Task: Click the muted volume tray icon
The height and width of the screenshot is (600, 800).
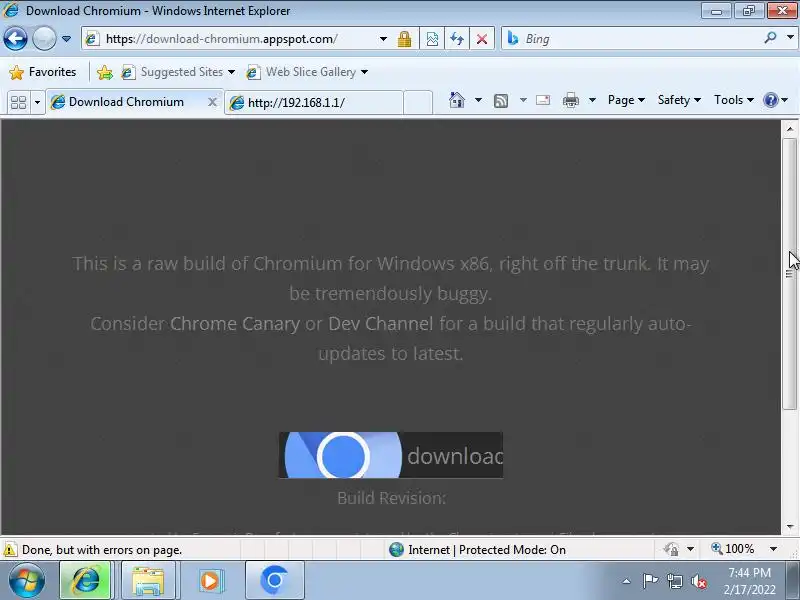Action: pos(698,581)
